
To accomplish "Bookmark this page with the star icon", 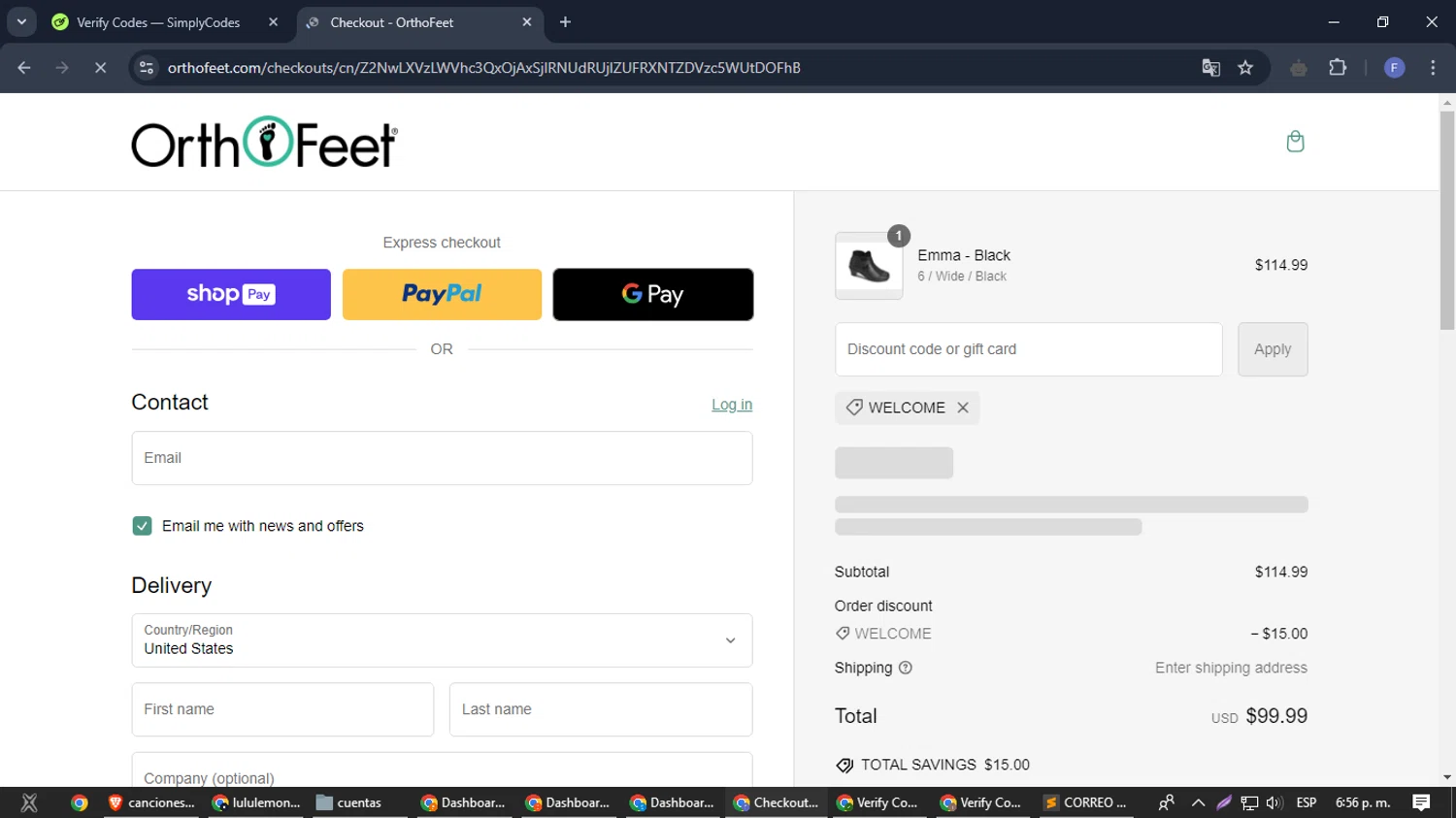I will point(1245,68).
